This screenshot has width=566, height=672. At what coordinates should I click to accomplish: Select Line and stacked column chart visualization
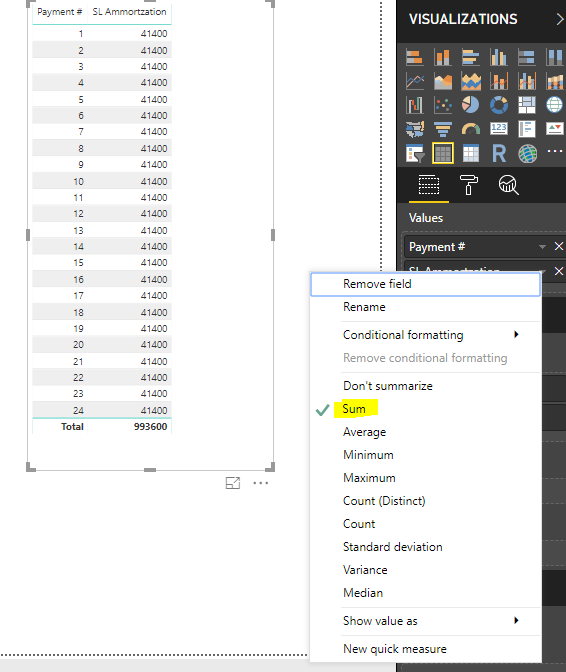click(x=498, y=81)
